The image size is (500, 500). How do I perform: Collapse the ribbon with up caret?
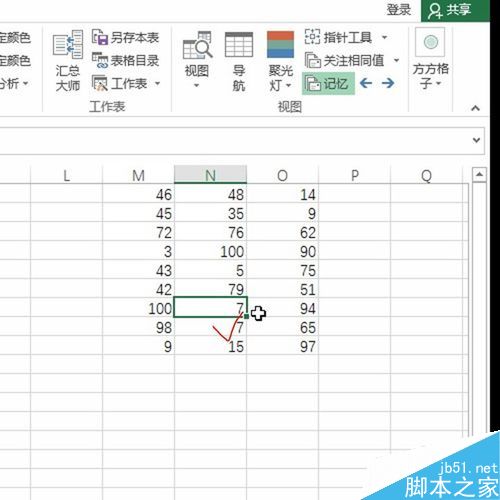pyautogui.click(x=476, y=108)
